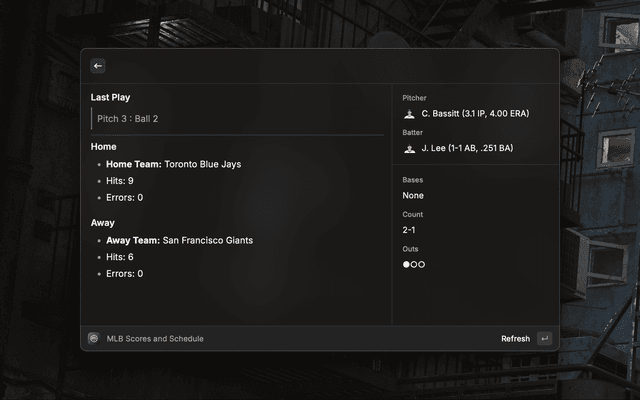Image resolution: width=640 pixels, height=400 pixels.
Task: Select the Pitch 3 : Ball 2 quote
Action: pos(128,119)
